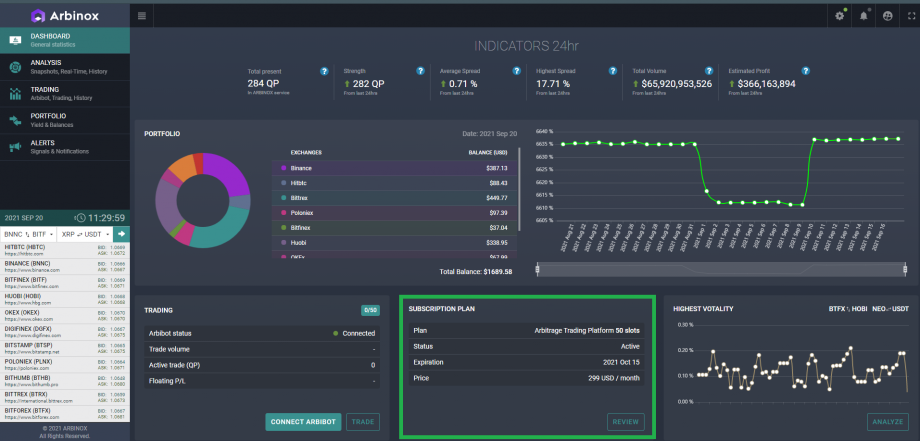This screenshot has width=920, height=441.
Task: Open the BNNC / BITF exchange dropdown
Action: tap(28, 234)
